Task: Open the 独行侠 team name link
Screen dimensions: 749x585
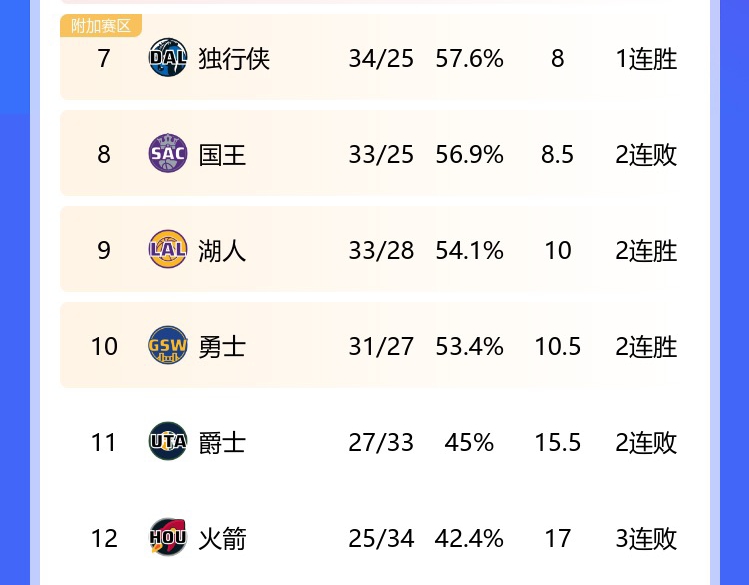Action: (234, 59)
